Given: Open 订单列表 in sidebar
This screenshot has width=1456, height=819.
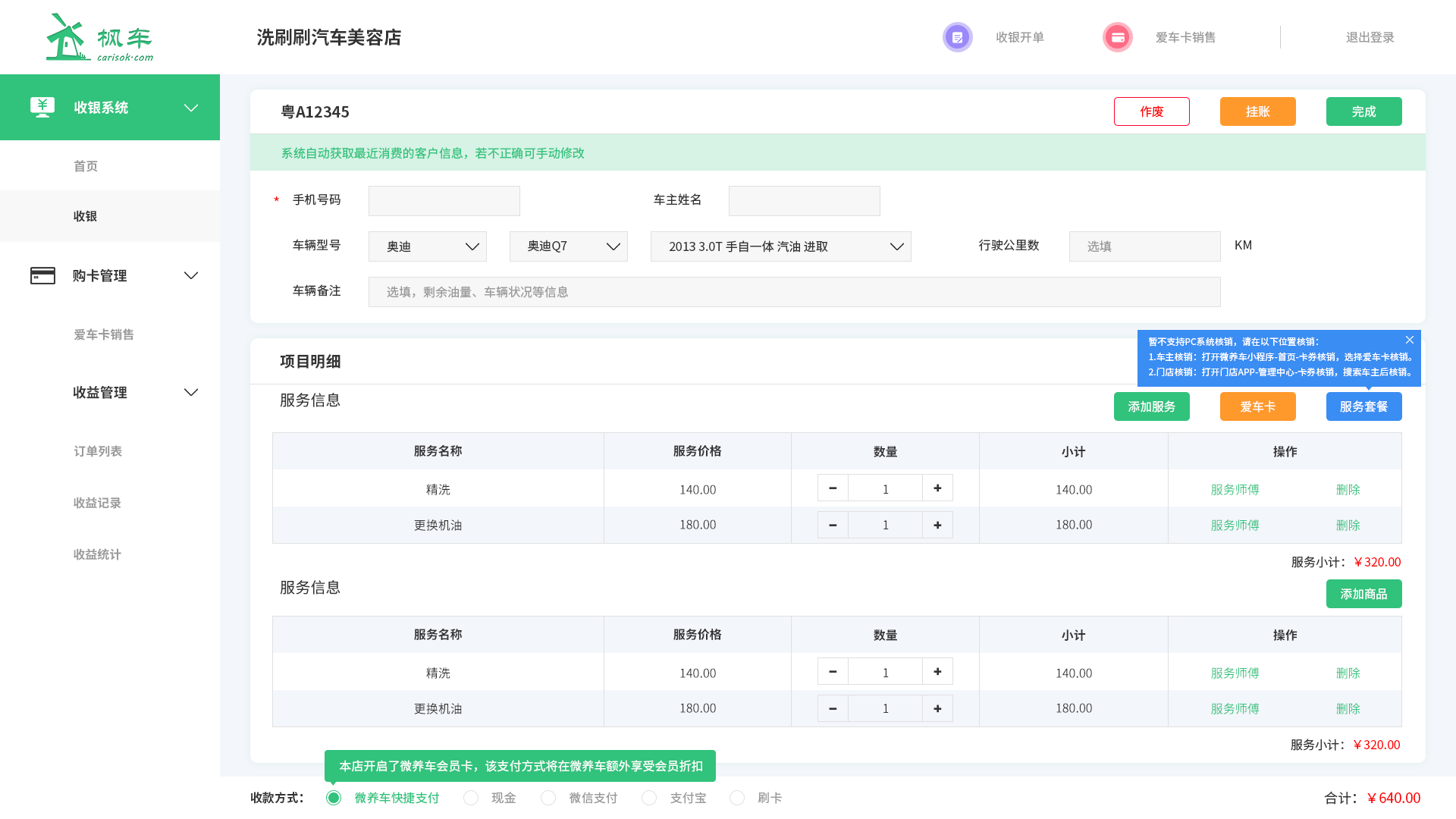Looking at the screenshot, I should [98, 451].
